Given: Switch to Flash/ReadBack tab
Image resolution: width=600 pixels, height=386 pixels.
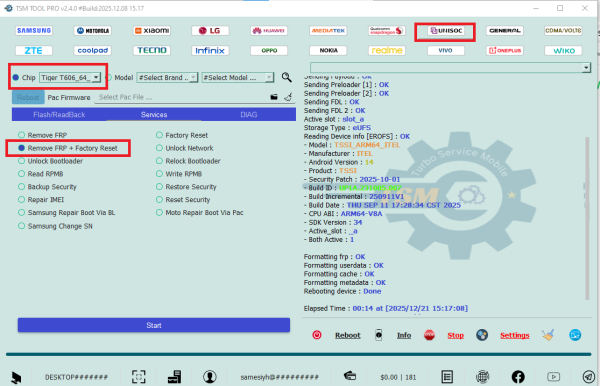Looking at the screenshot, I should pyautogui.click(x=59, y=115).
